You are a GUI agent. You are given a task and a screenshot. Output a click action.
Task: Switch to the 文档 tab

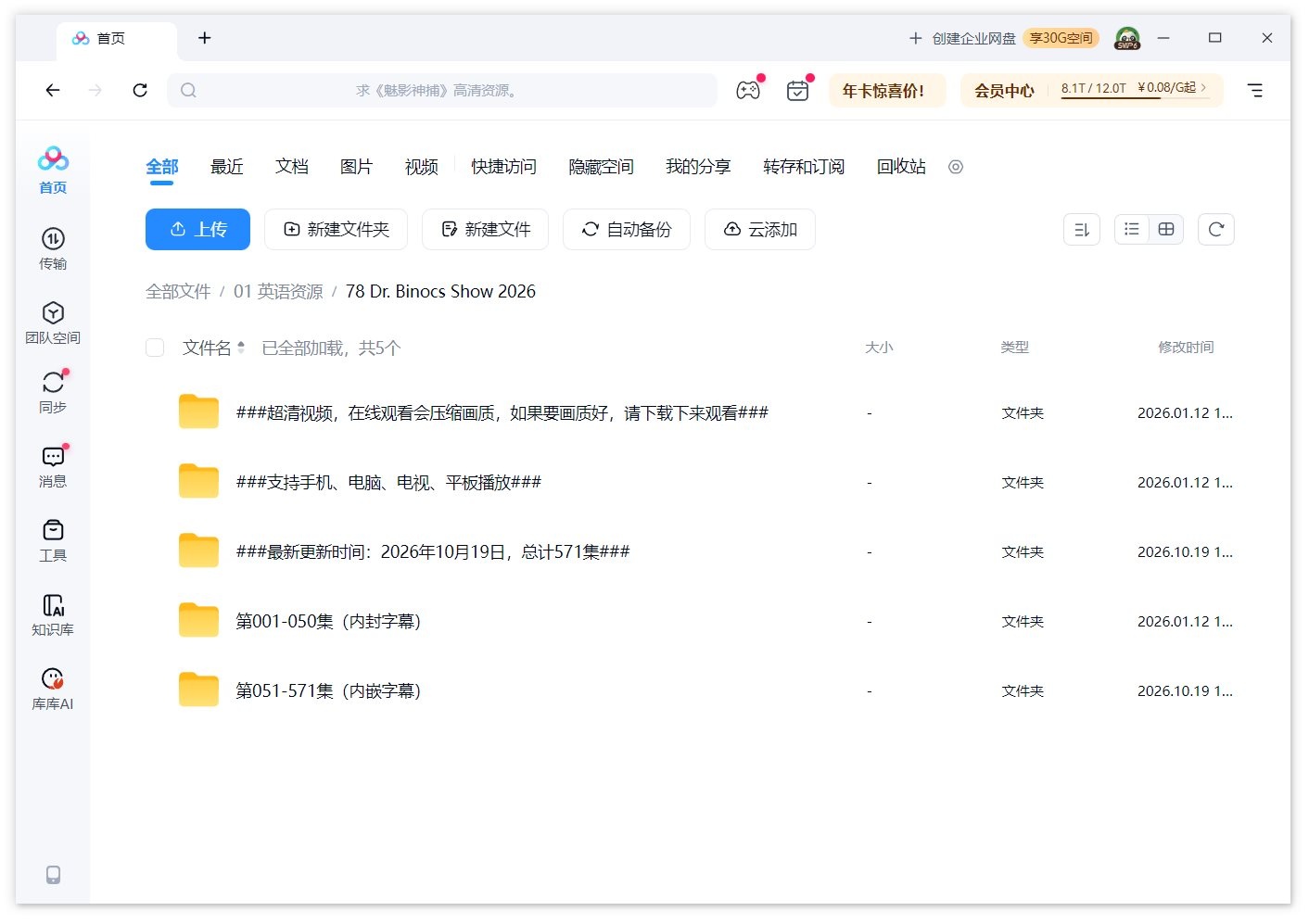coord(292,167)
